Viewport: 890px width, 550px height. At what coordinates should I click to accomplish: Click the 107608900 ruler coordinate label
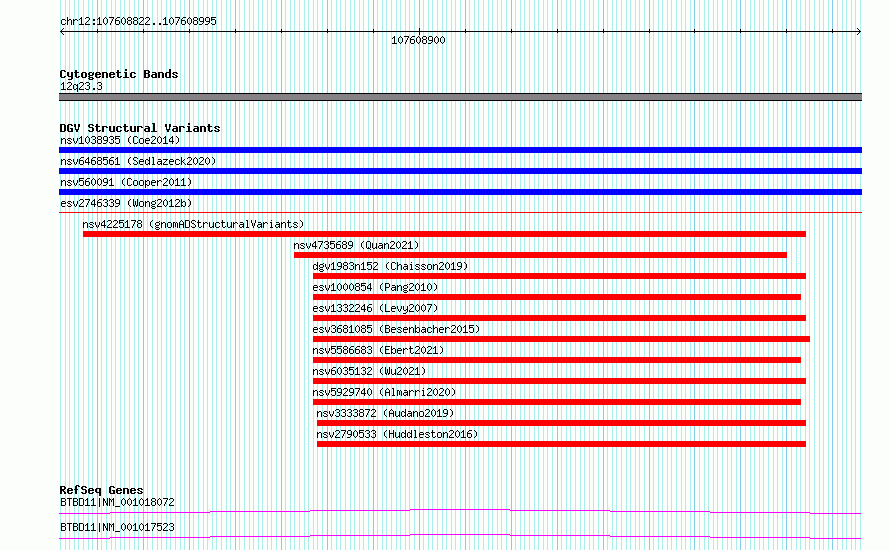tap(418, 40)
